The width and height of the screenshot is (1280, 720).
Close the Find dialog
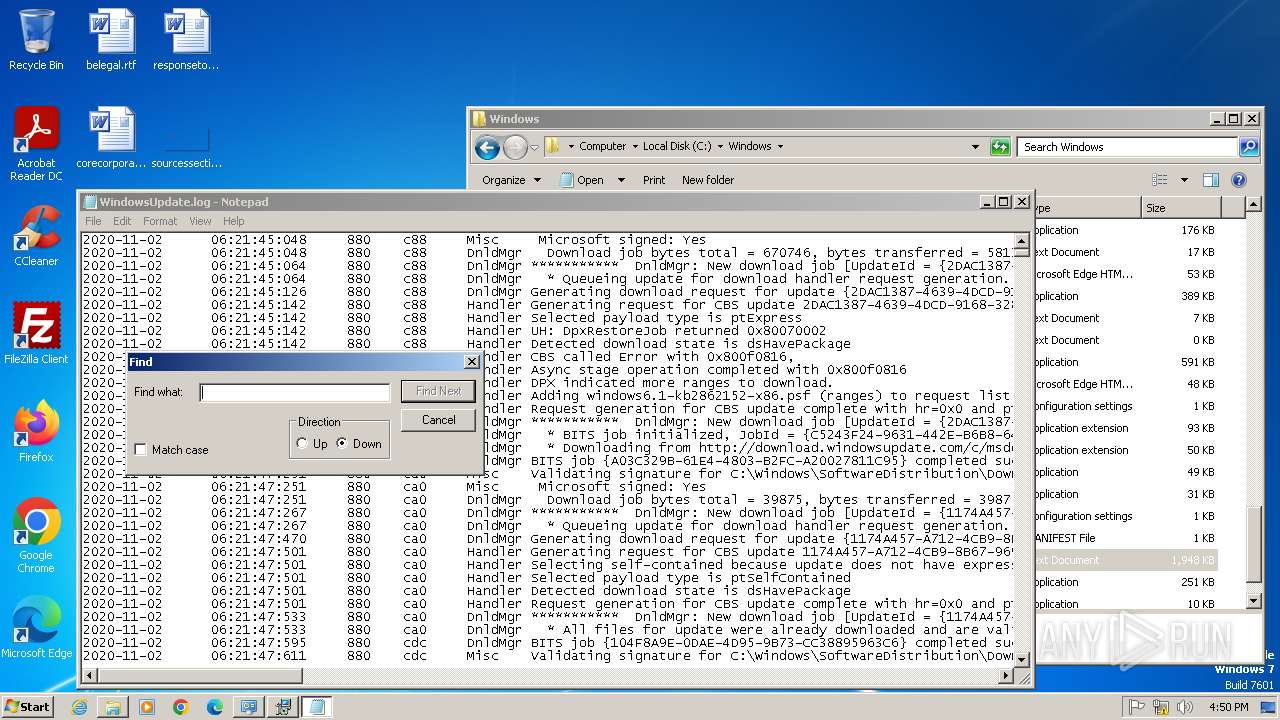pyautogui.click(x=472, y=362)
